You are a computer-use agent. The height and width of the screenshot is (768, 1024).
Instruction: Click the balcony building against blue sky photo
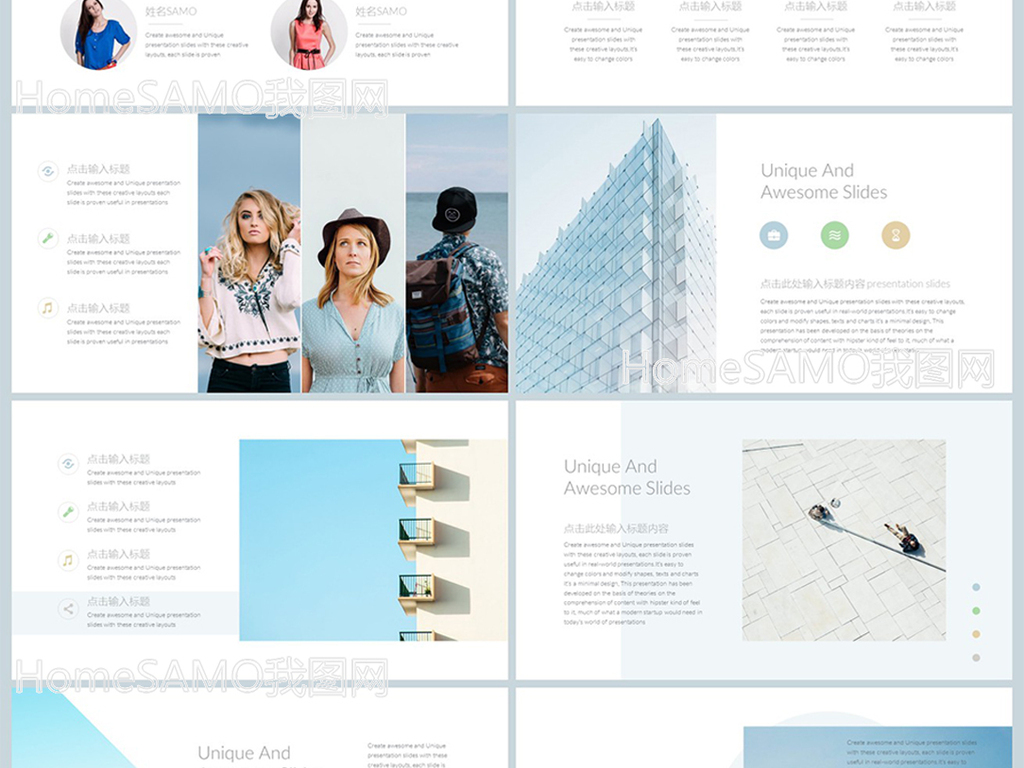point(374,540)
